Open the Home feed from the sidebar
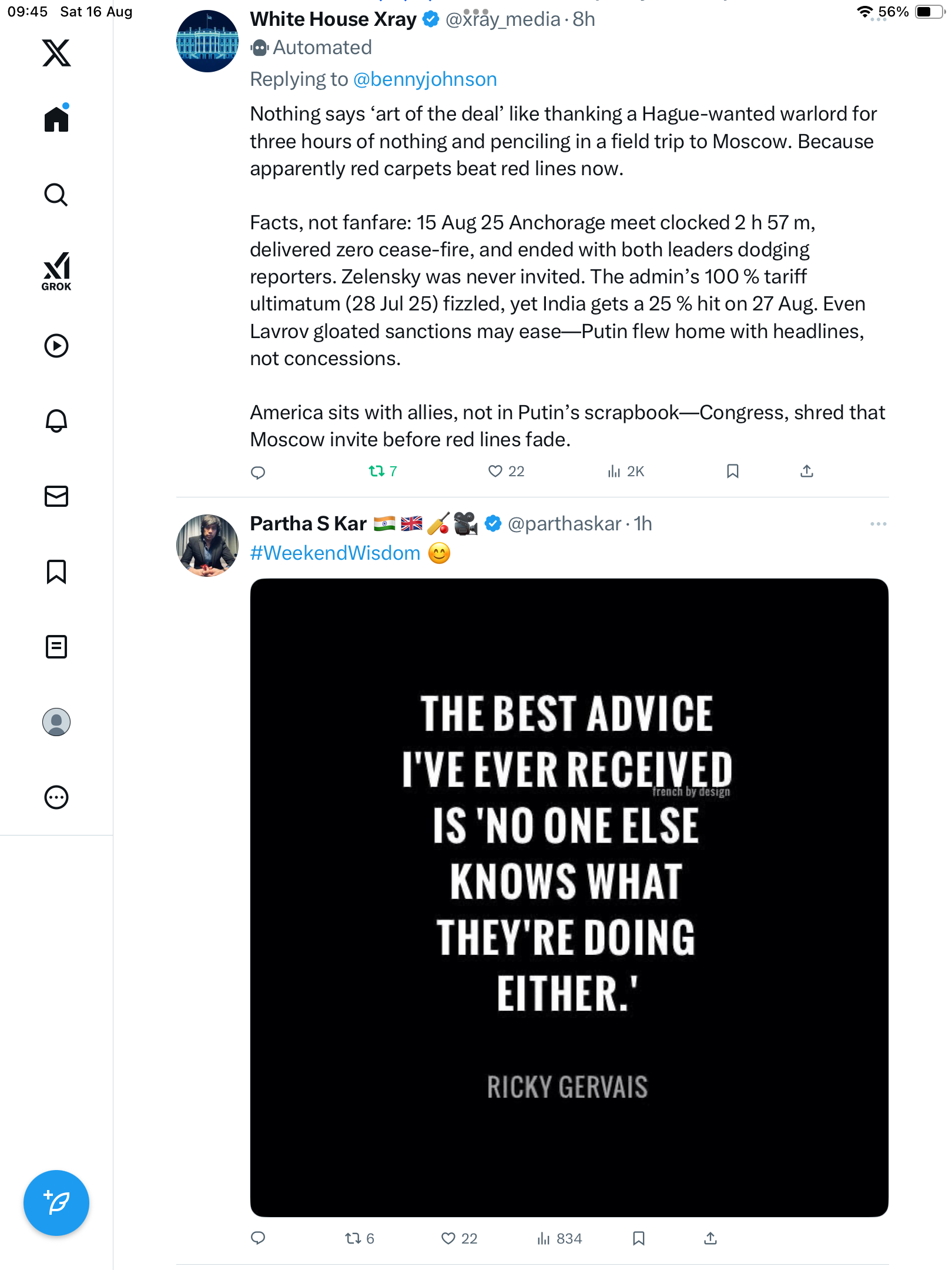The width and height of the screenshot is (952, 1270). click(56, 119)
